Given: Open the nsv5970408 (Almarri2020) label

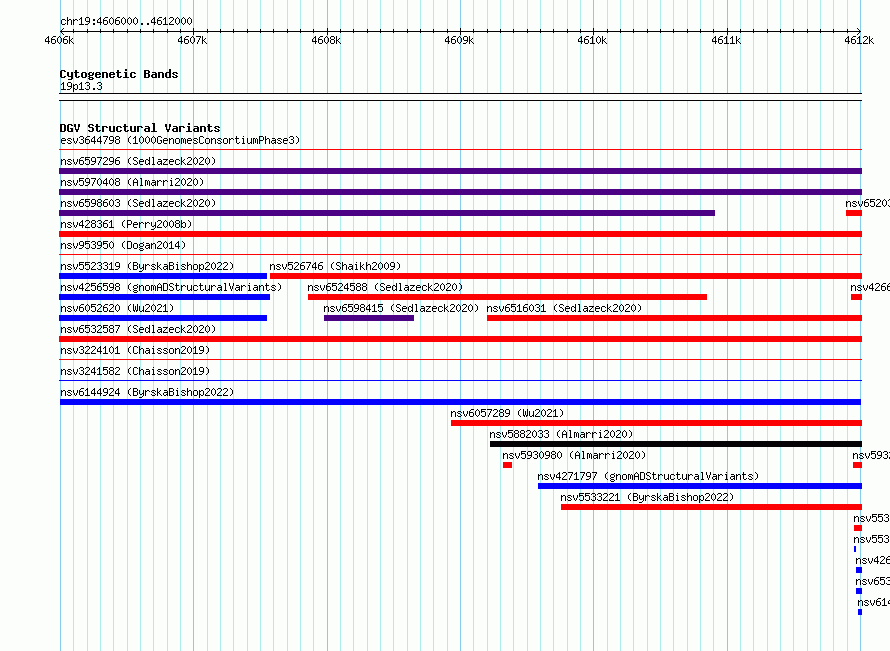Looking at the screenshot, I should point(132,182).
